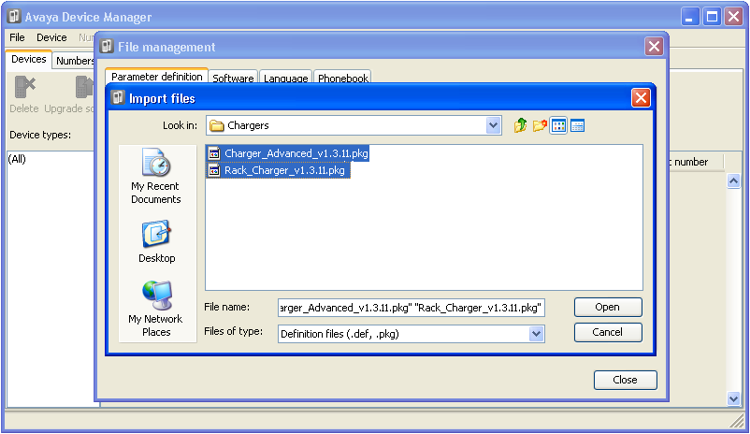Close the File management dialog
The width and height of the screenshot is (750, 434).
pyautogui.click(x=654, y=46)
